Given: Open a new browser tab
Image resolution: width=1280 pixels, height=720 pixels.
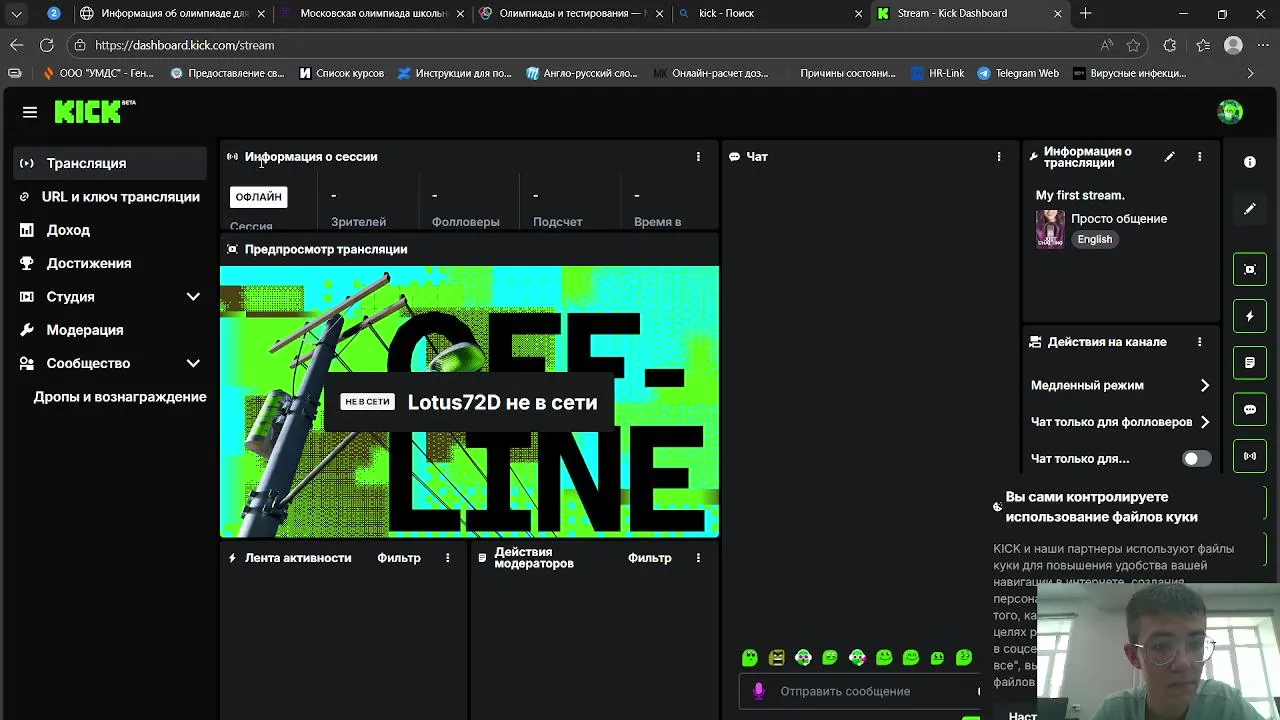Looking at the screenshot, I should tap(1086, 14).
